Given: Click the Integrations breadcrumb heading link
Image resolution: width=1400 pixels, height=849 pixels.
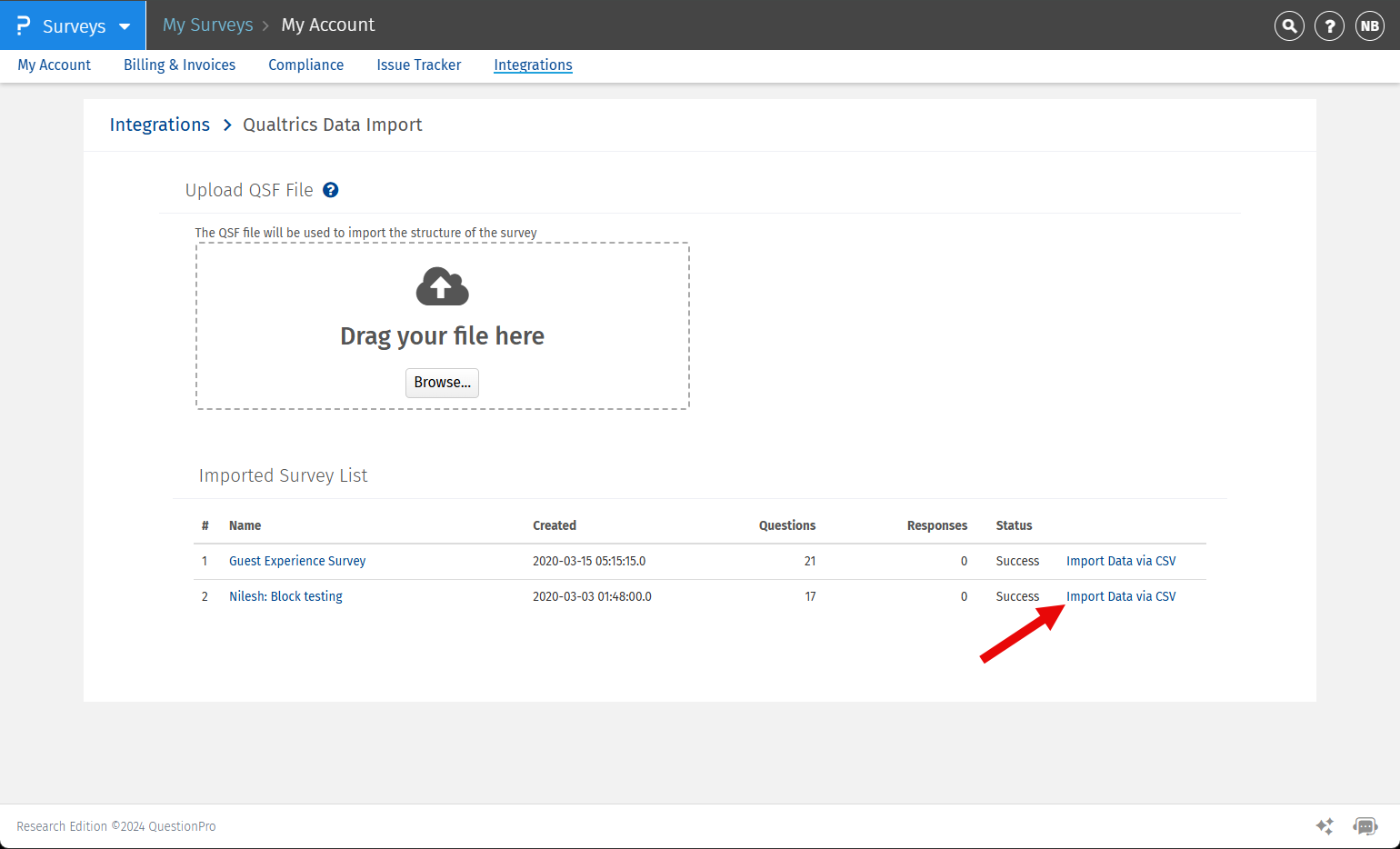Looking at the screenshot, I should point(160,125).
